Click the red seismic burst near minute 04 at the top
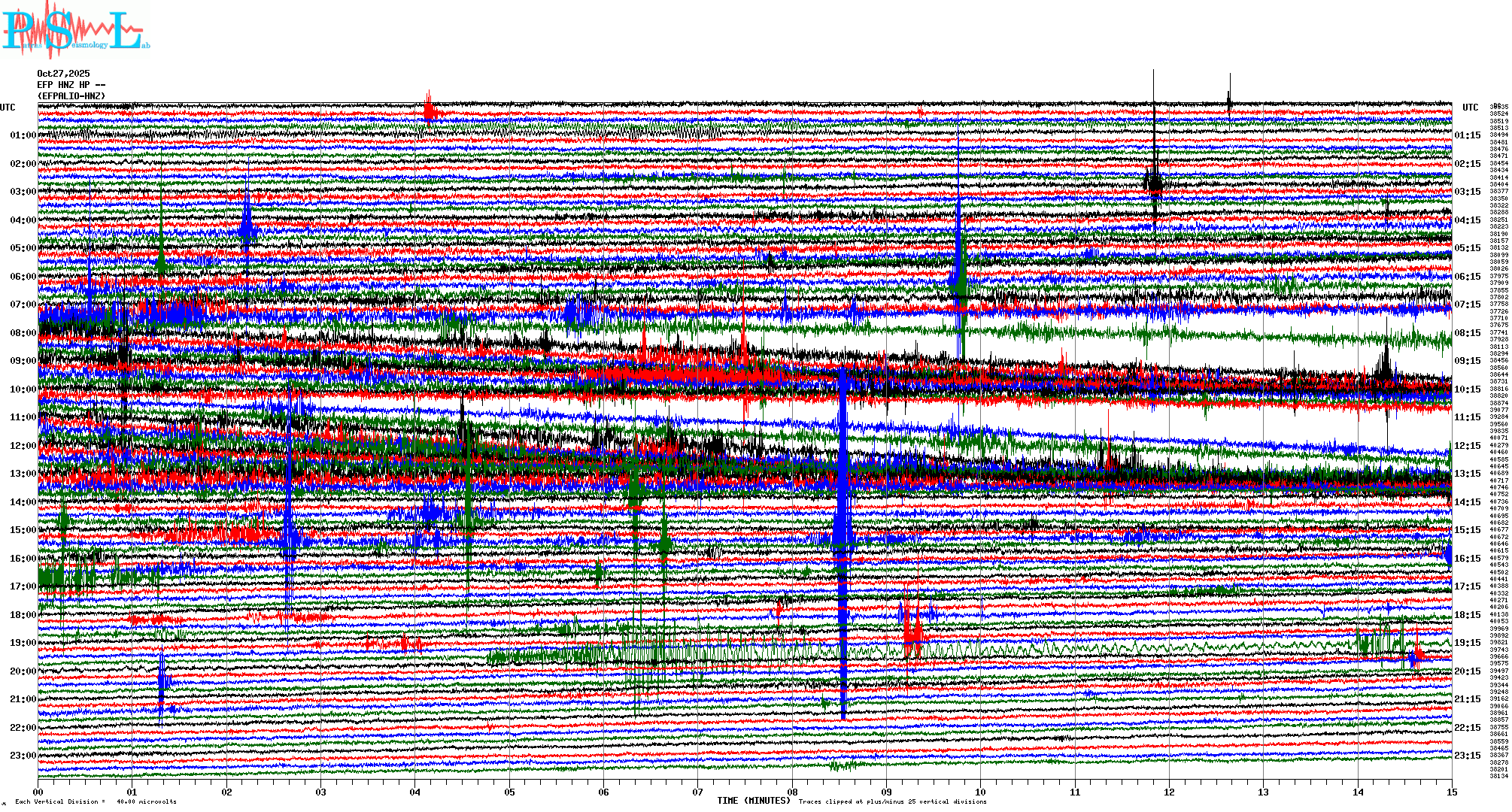This screenshot has width=1512, height=812. pyautogui.click(x=429, y=111)
